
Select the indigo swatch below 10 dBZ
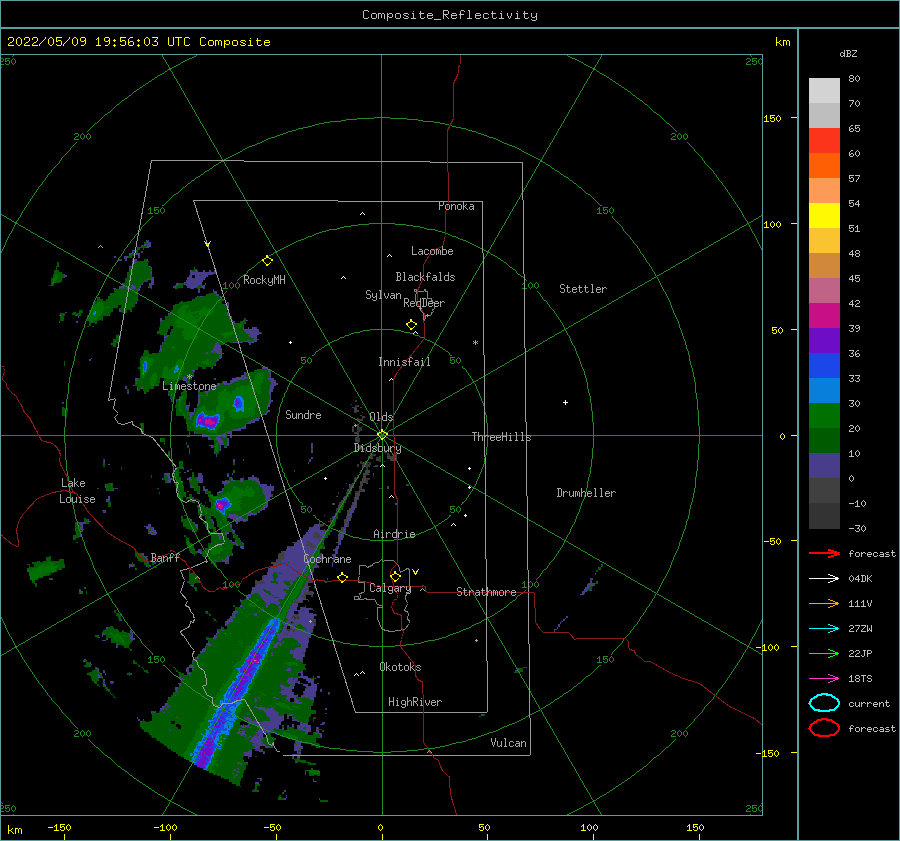coord(824,465)
